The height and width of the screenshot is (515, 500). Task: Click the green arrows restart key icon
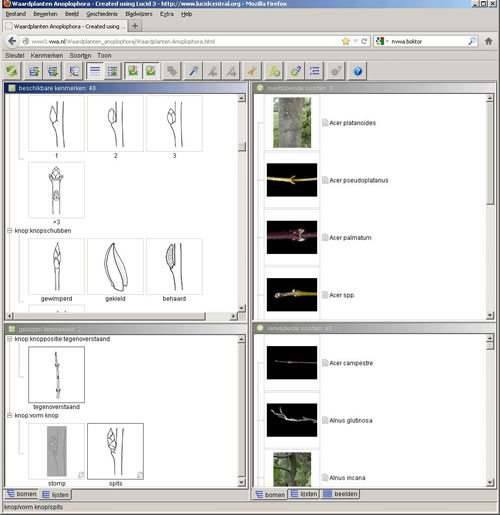12,71
